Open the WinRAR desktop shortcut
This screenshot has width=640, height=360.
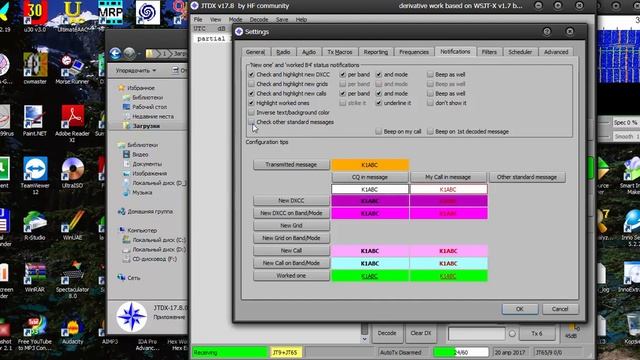[x=35, y=277]
